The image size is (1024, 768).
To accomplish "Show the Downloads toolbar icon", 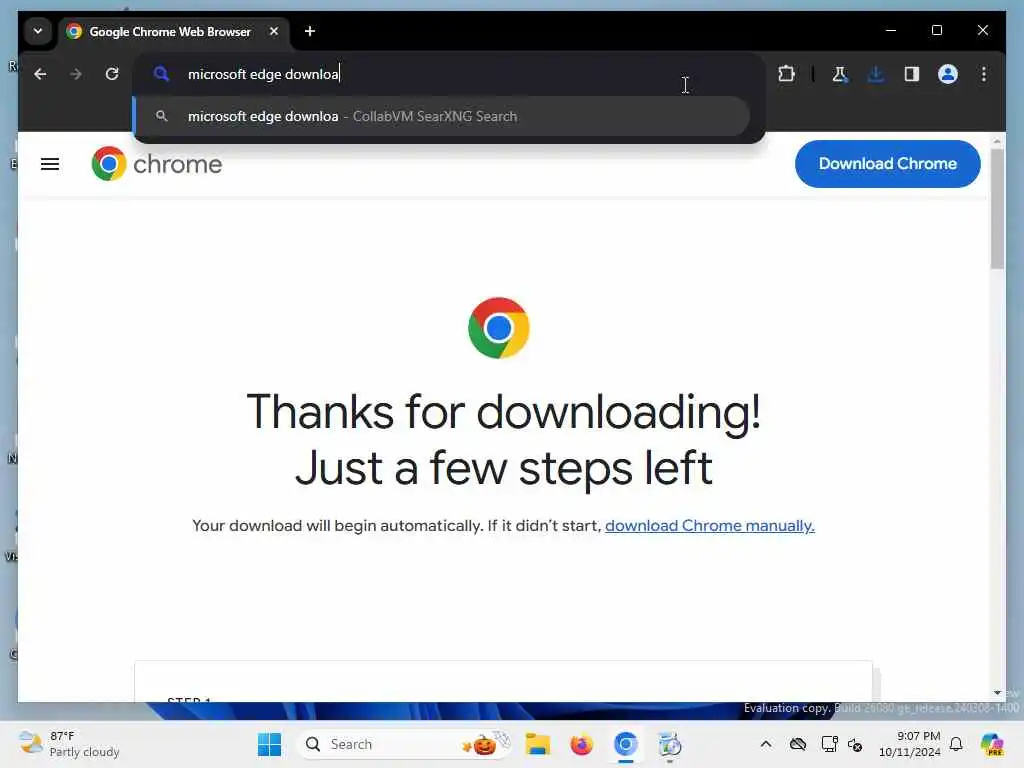I will [x=876, y=74].
